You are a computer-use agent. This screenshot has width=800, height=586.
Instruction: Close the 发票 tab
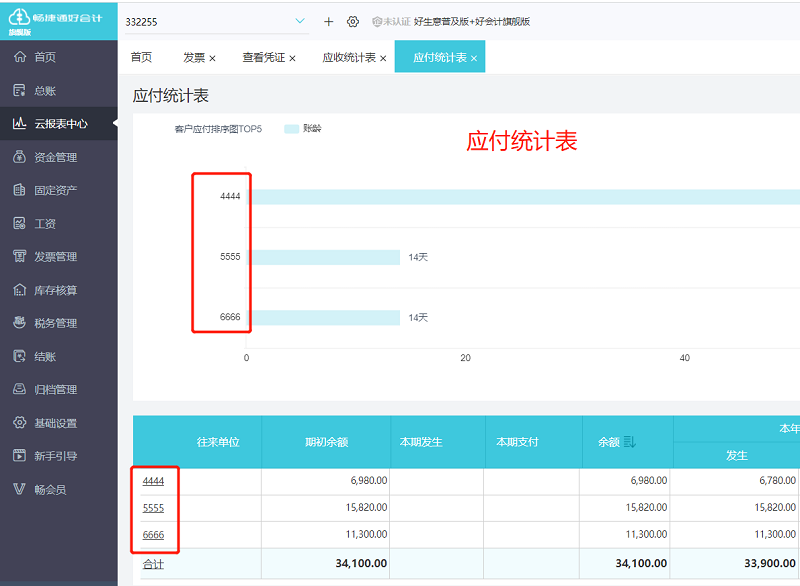click(212, 58)
